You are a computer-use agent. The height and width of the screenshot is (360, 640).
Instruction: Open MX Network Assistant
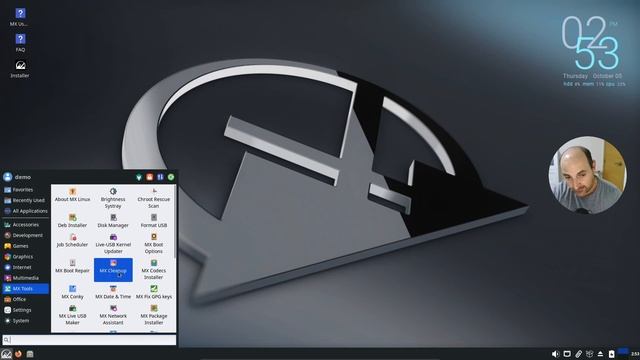(x=113, y=315)
